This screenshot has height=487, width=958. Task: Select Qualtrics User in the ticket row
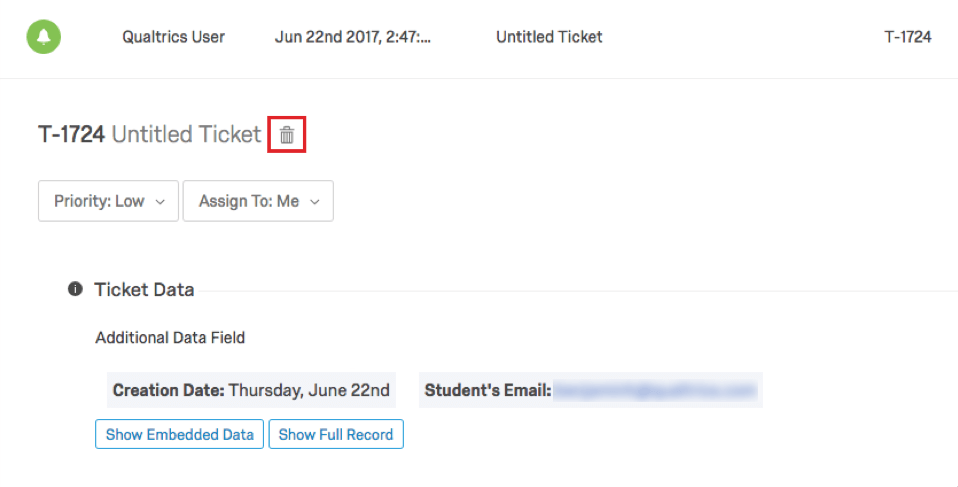tap(173, 37)
